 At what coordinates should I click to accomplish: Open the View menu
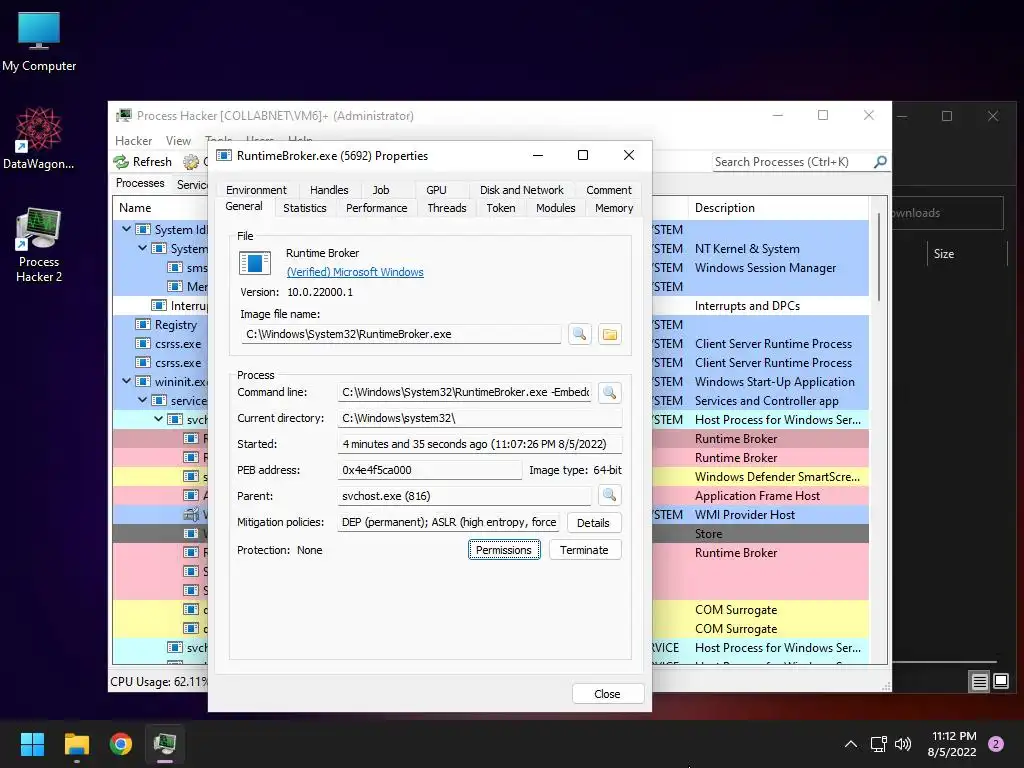coord(178,141)
